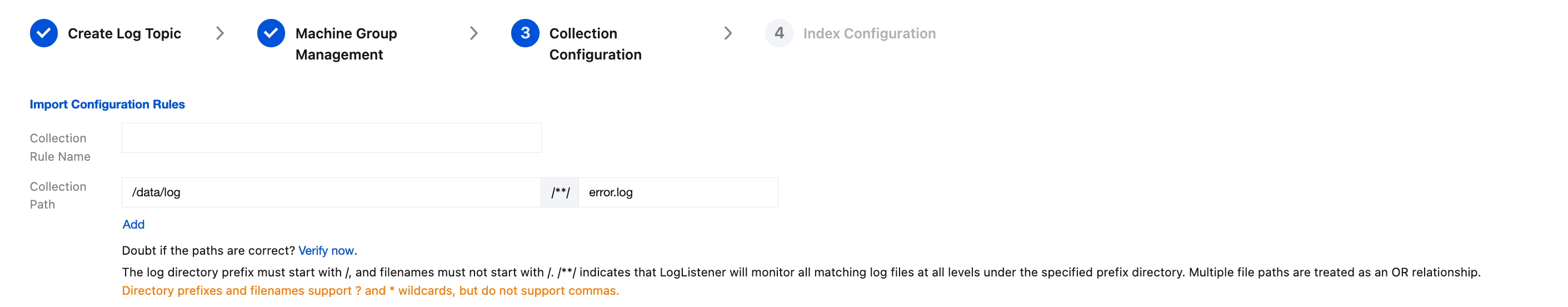This screenshot has width=1568, height=307.
Task: Click the Collection Path label
Action: [58, 196]
